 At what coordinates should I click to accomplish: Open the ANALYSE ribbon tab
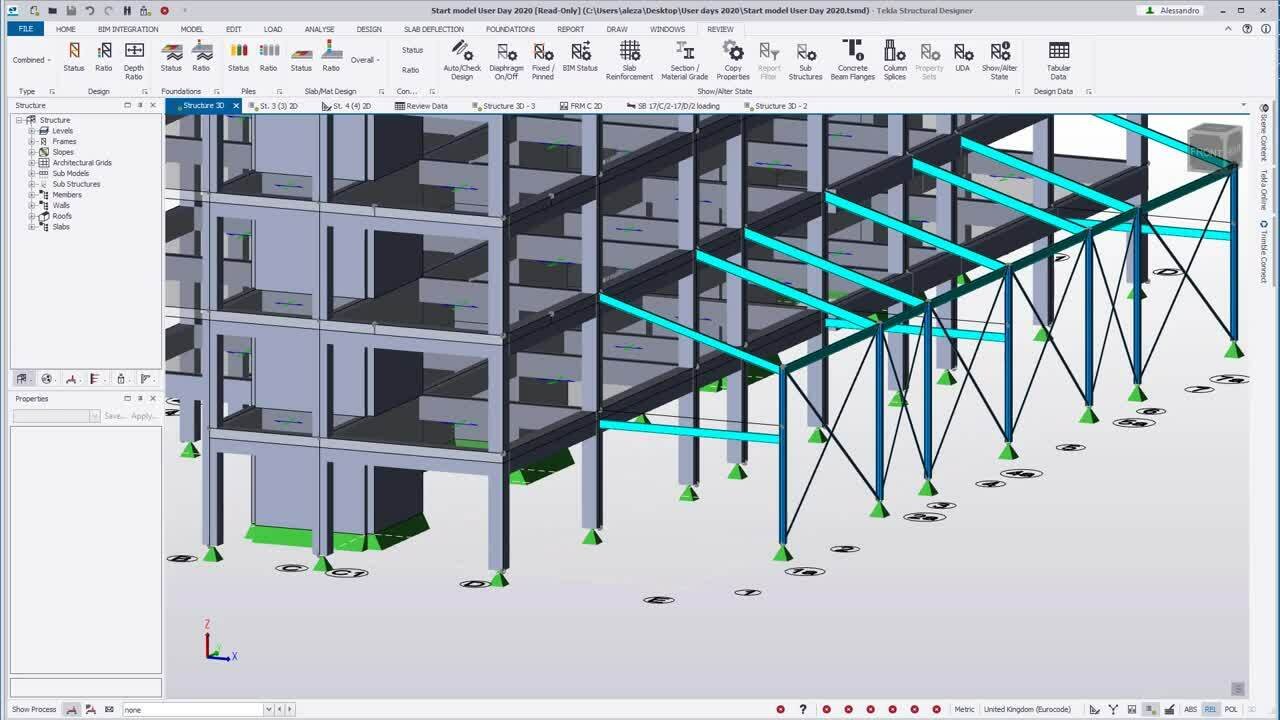319,29
